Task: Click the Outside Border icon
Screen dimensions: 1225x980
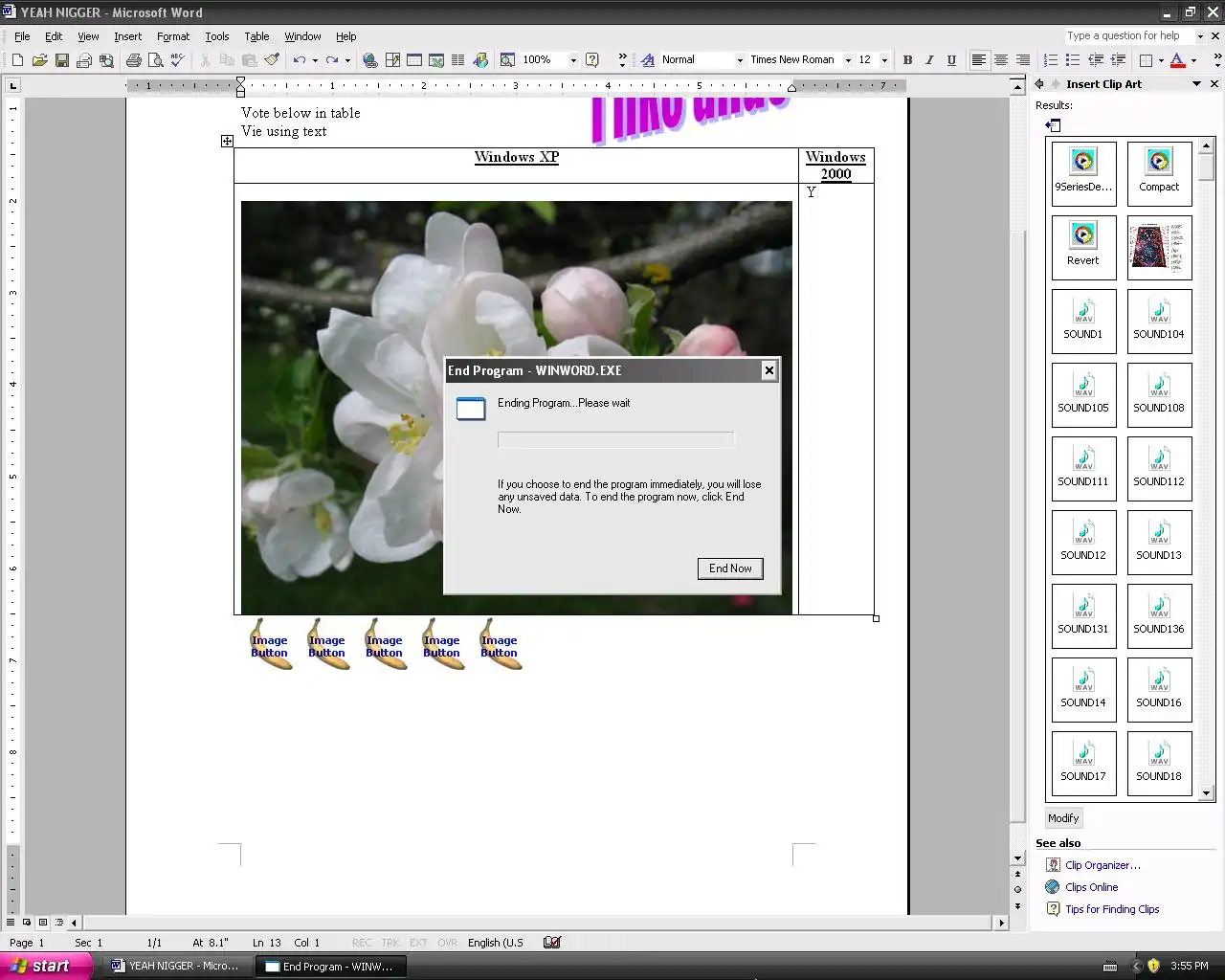Action: click(x=1146, y=60)
